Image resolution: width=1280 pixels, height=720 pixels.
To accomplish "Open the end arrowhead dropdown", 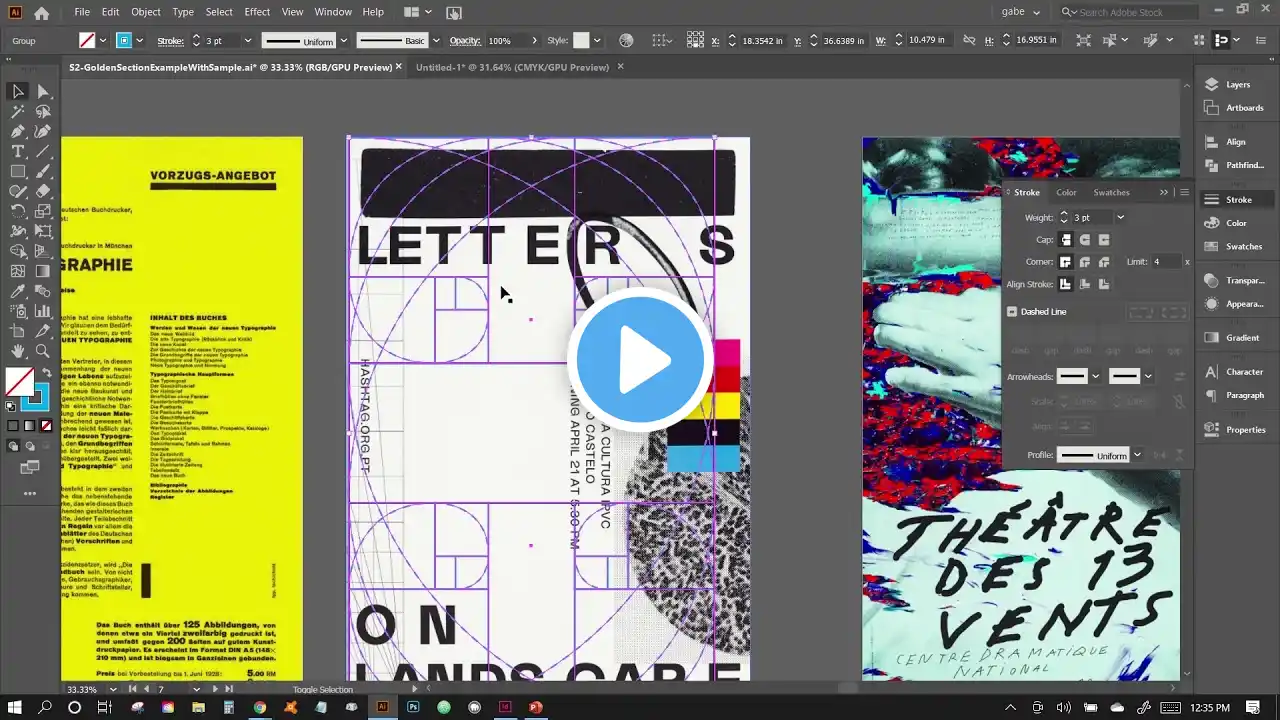I will [x=1148, y=377].
